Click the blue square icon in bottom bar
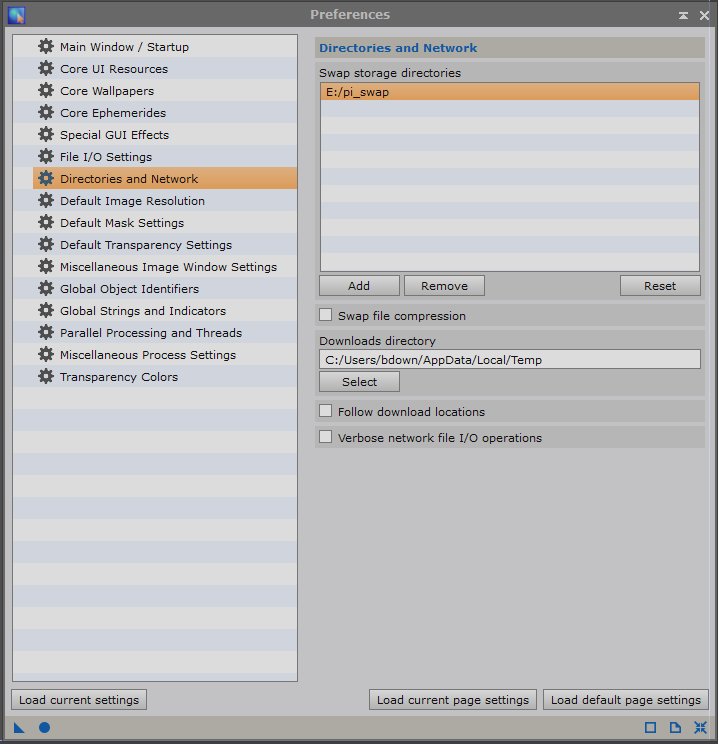 point(650,727)
